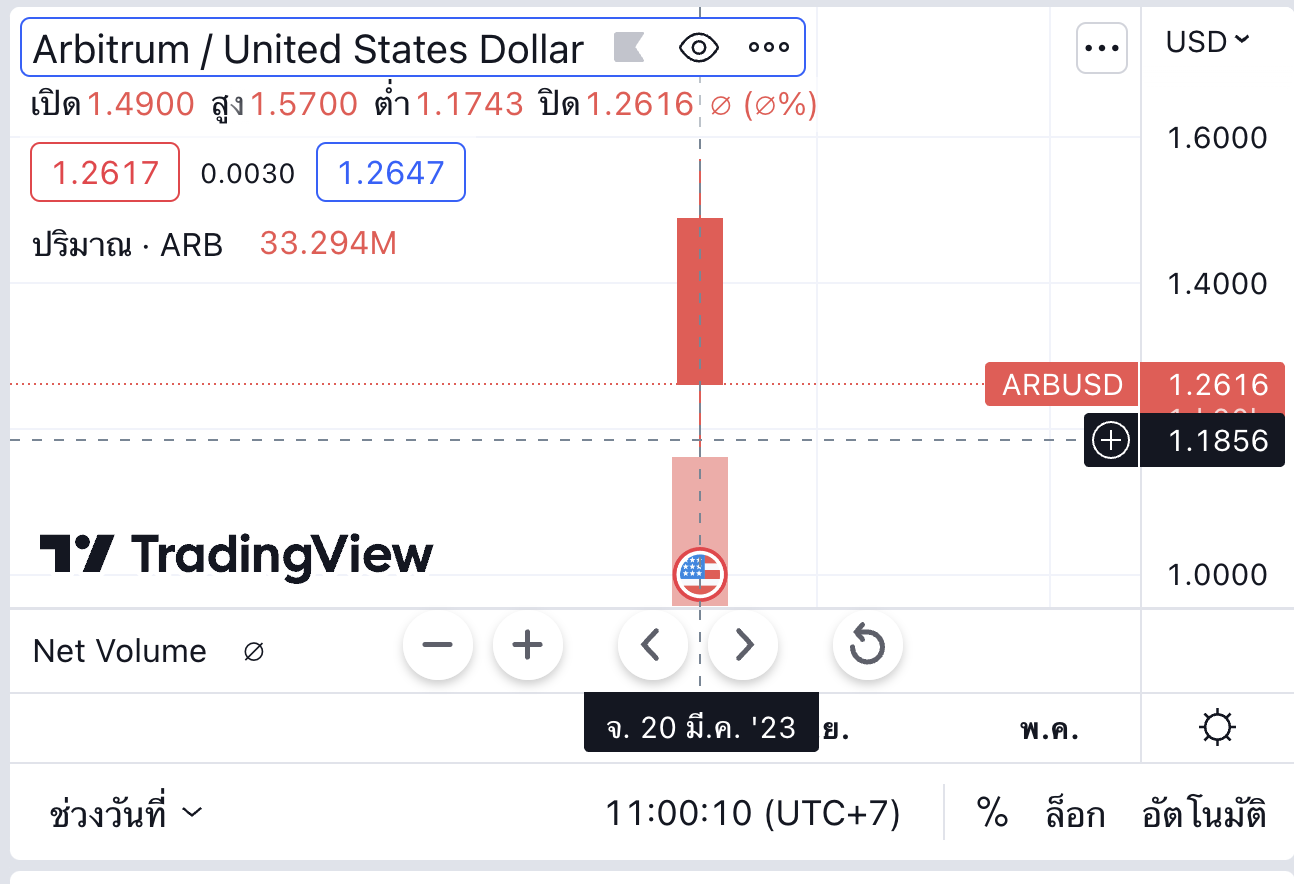
Task: Toggle the percent scale mode
Action: coord(991,814)
